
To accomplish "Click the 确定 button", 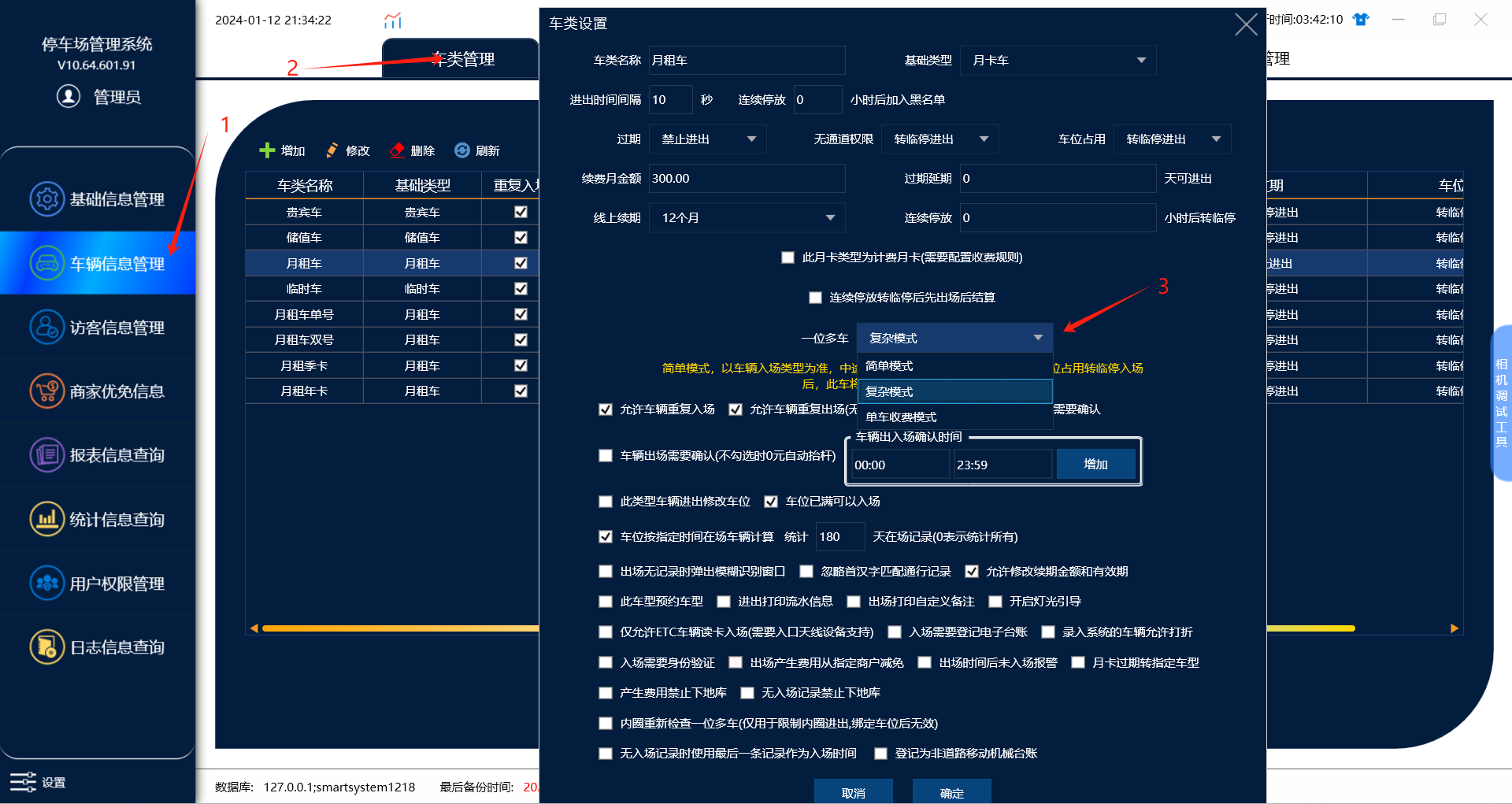I will (951, 792).
